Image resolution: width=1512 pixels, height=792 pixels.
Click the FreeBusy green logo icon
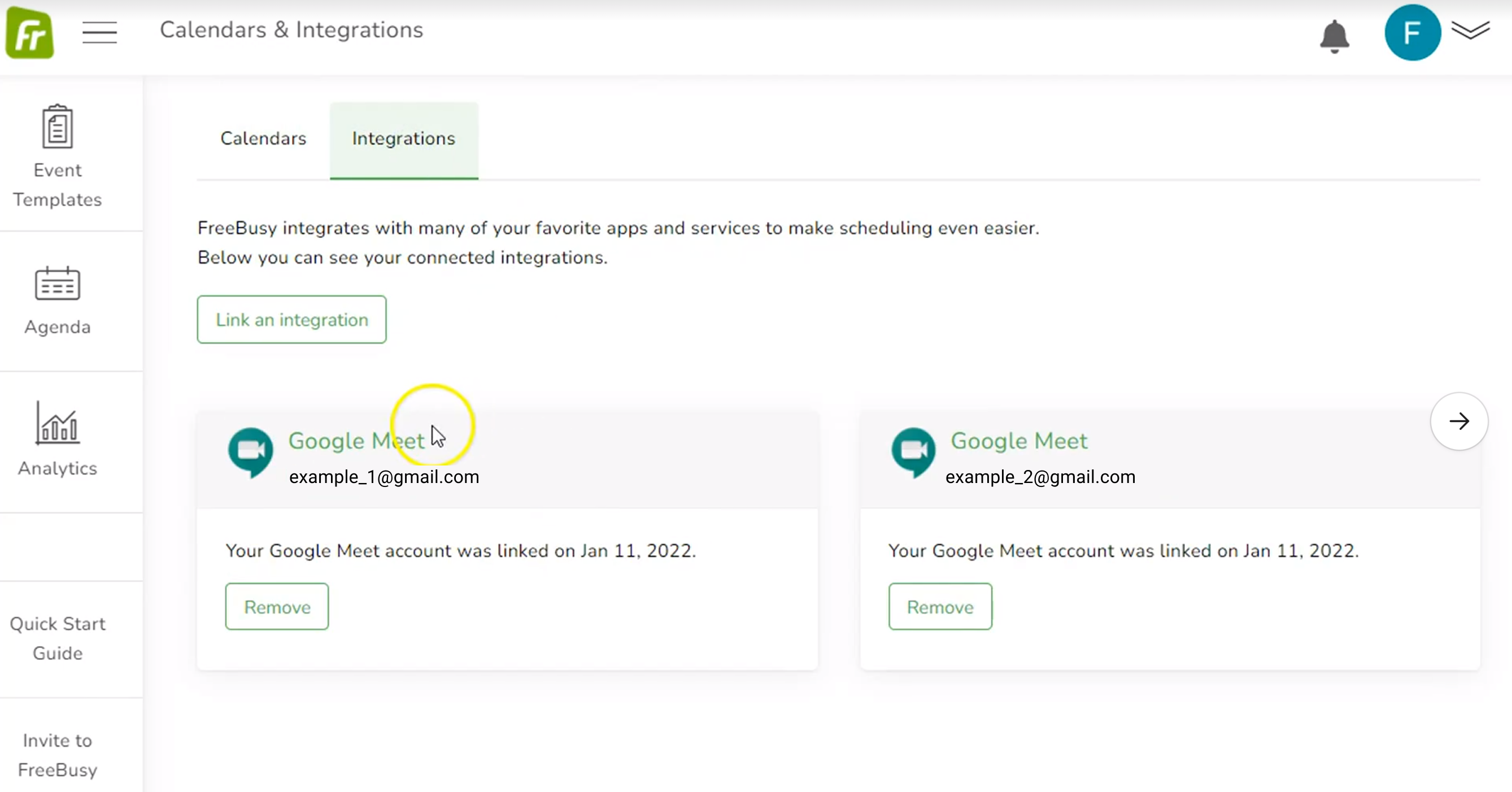tap(29, 33)
